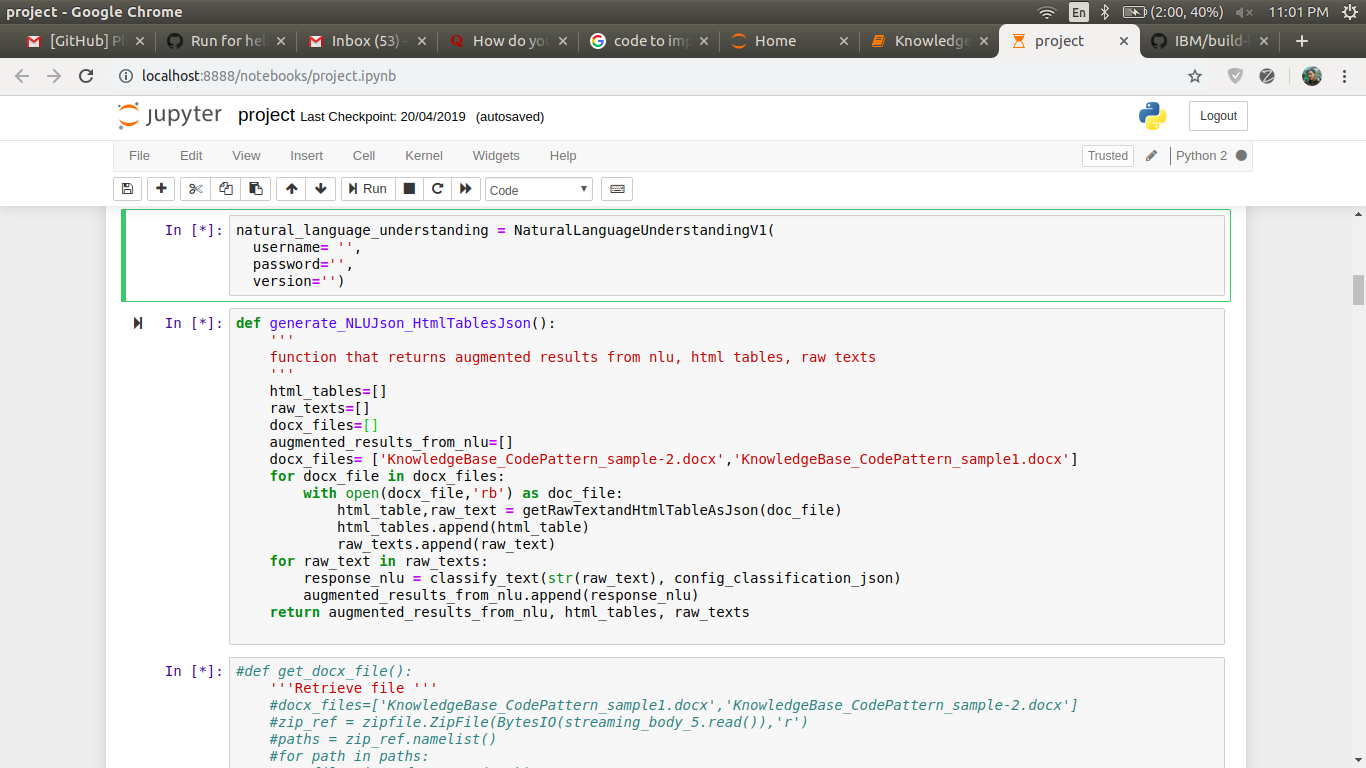Click the pencil icon next to Trusted
Screen dimensions: 1366x768
(x=1152, y=155)
